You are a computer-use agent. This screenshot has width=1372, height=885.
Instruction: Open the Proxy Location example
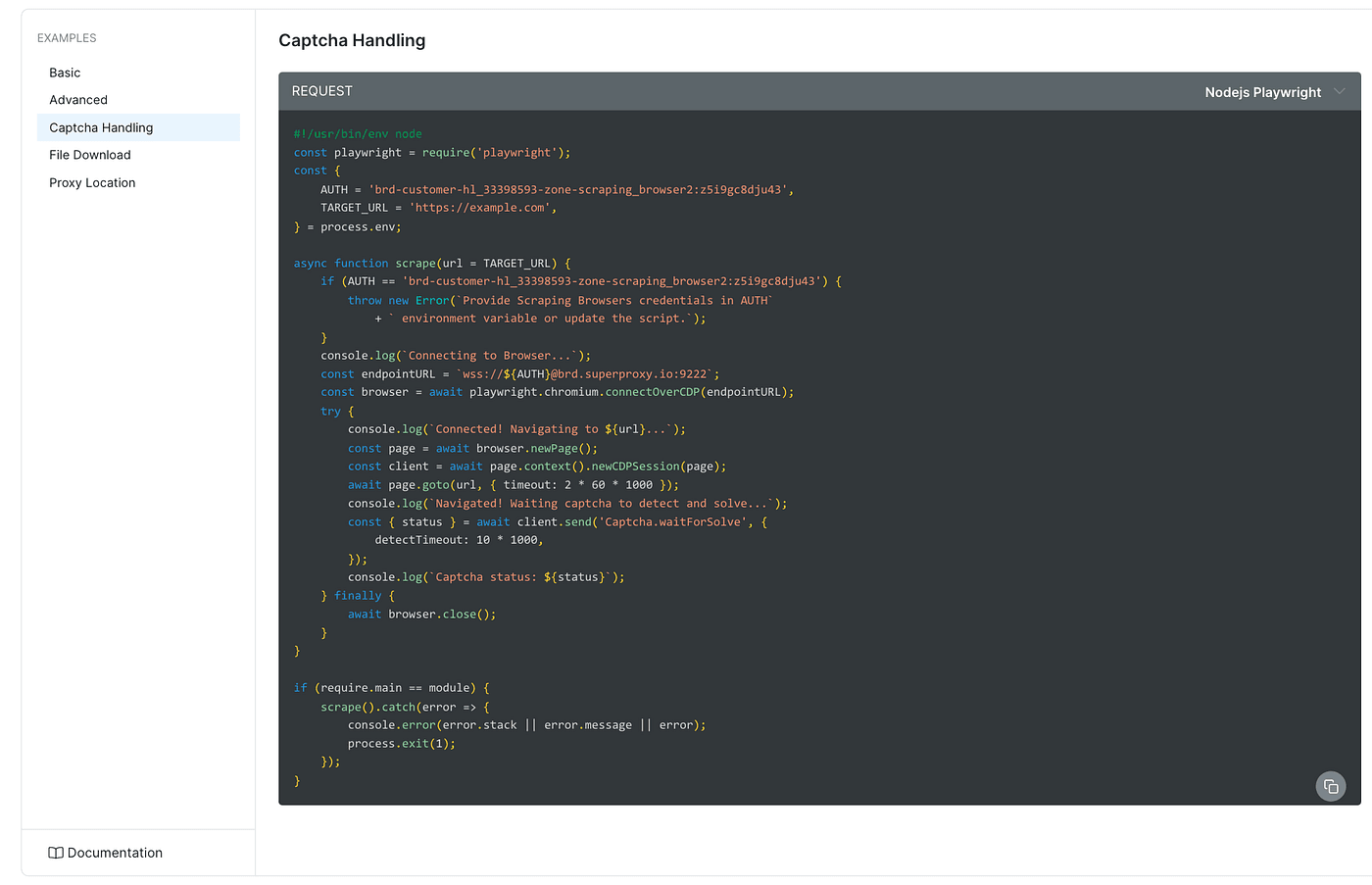pyautogui.click(x=92, y=182)
